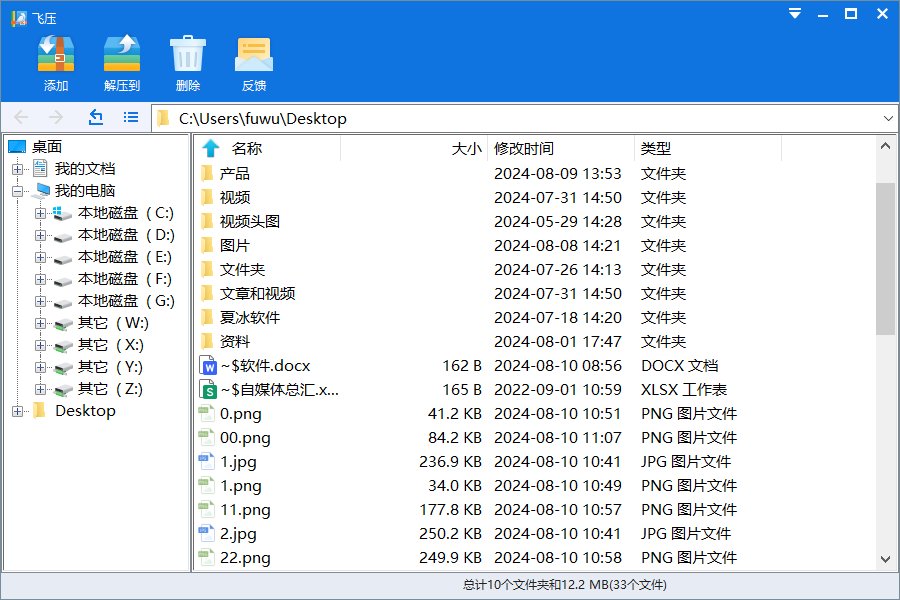Expand 其它 (W:) drive node
900x600 pixels.
pos(40,323)
